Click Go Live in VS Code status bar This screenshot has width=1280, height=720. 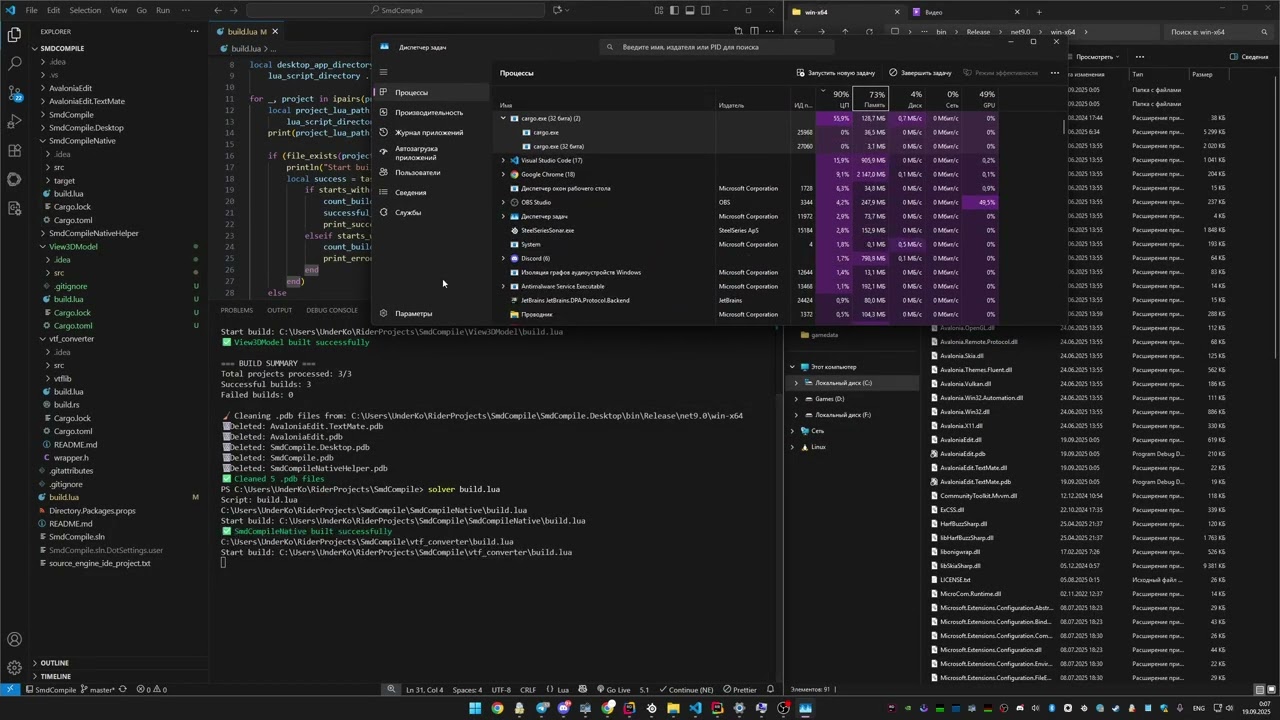[x=612, y=690]
